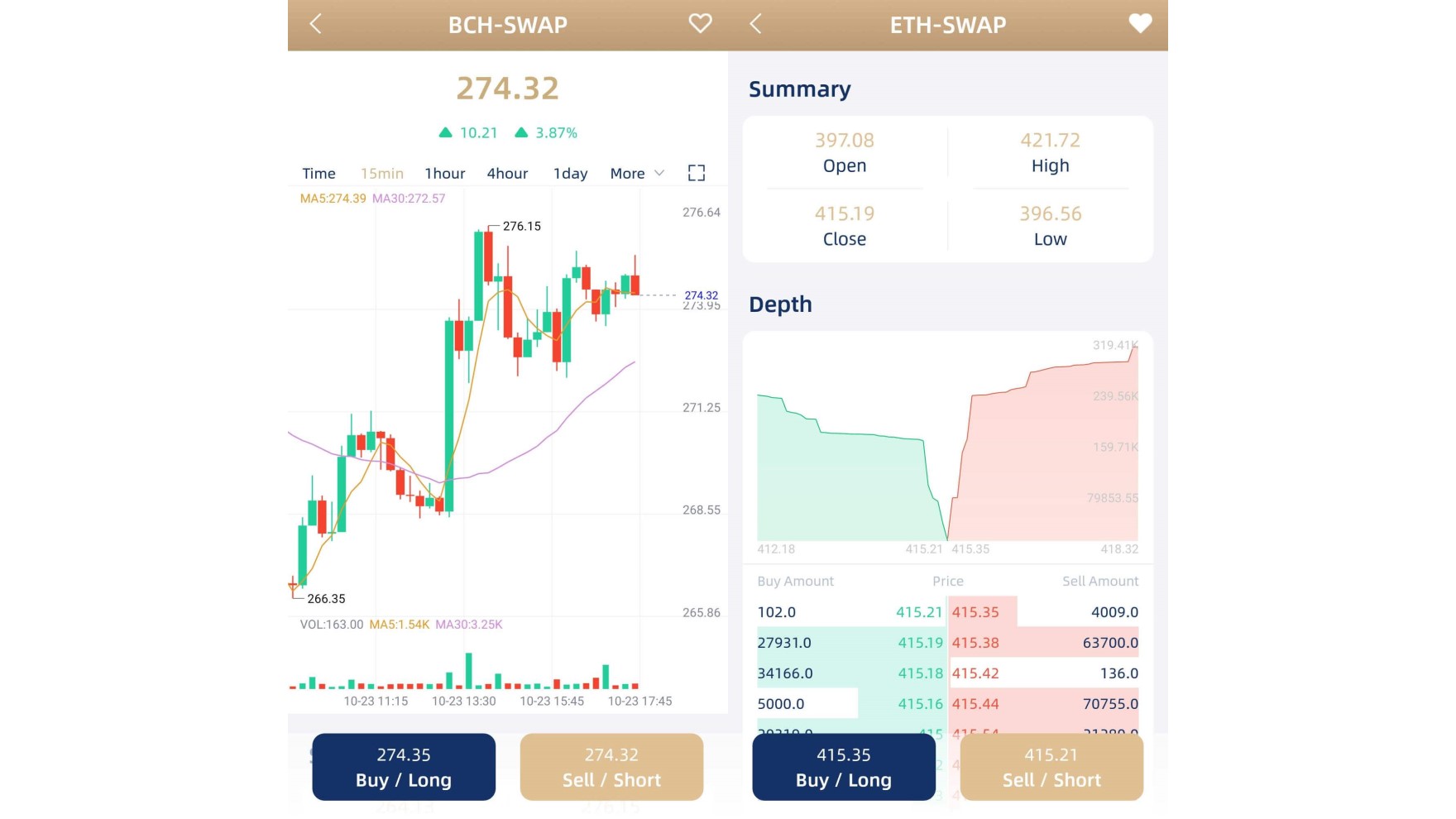Tap buy amount 34166.0

tap(785, 673)
